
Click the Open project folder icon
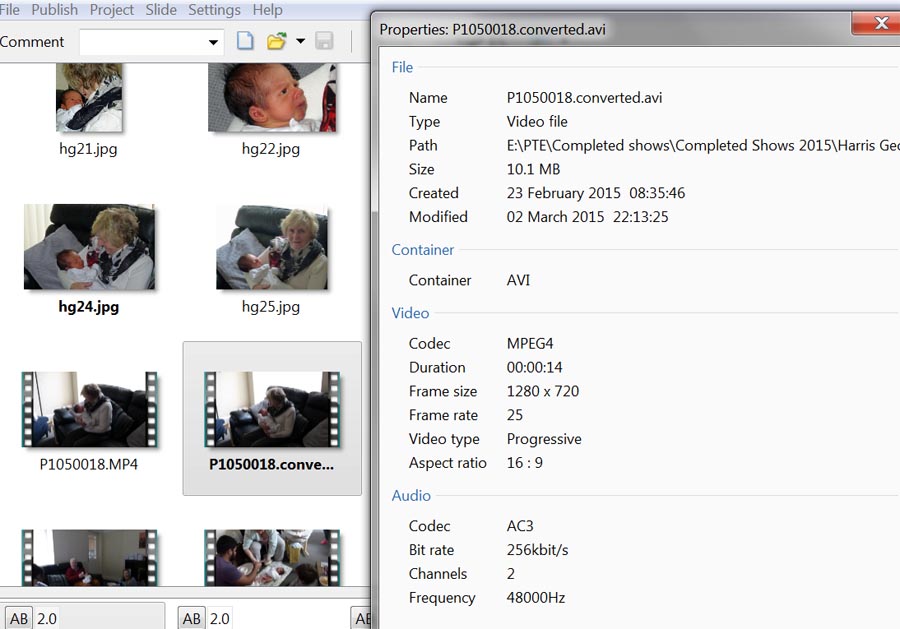[276, 41]
